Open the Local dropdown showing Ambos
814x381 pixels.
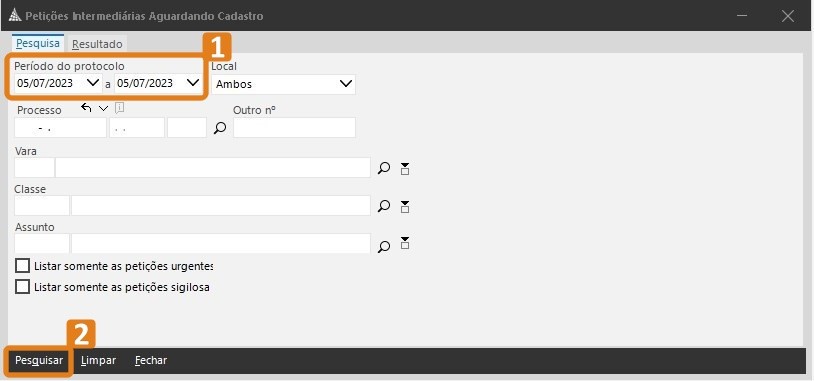pyautogui.click(x=283, y=84)
